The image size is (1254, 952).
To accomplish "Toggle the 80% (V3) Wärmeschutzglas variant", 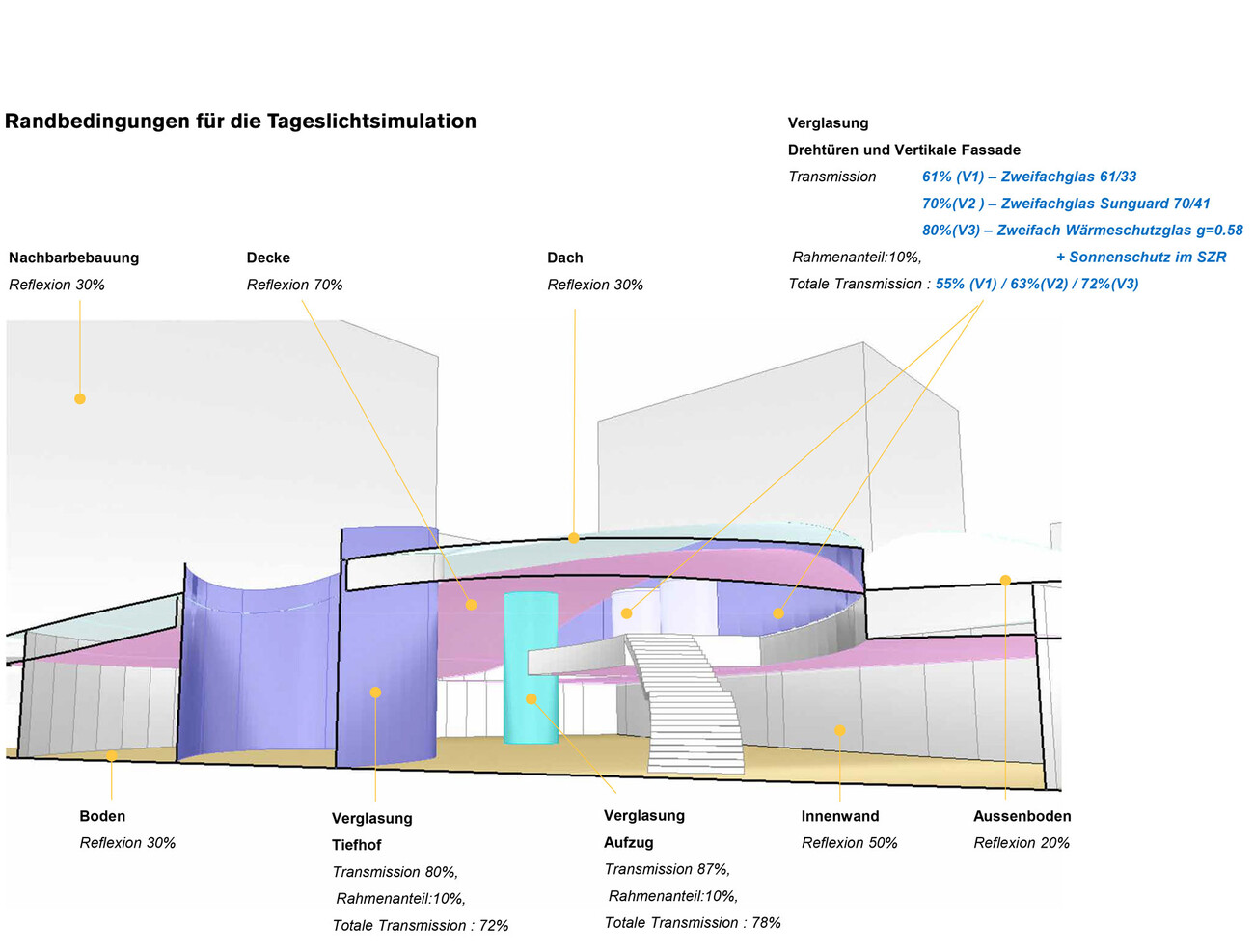I will coord(1082,230).
